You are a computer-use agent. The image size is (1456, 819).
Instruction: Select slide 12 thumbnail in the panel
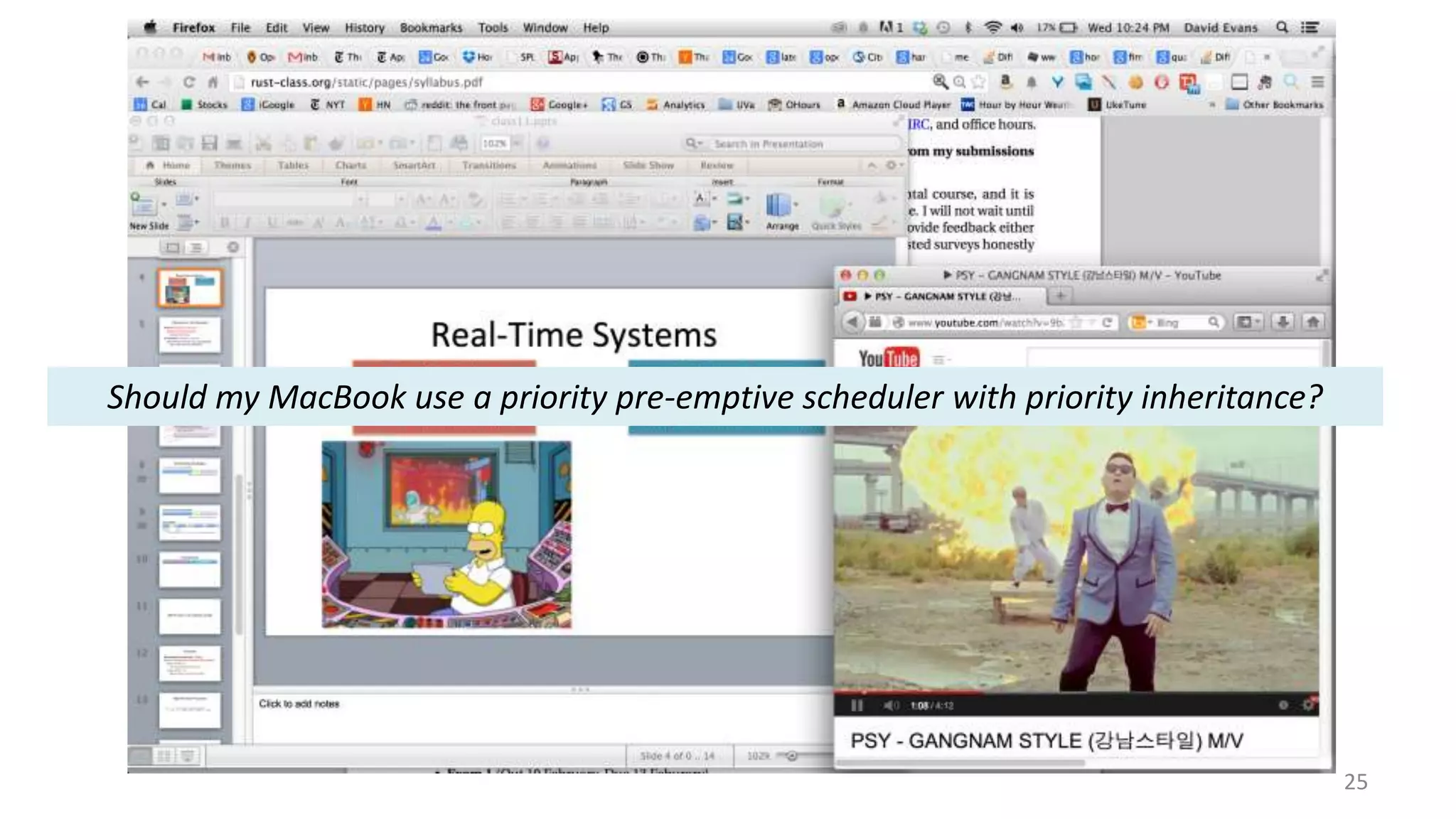(189, 663)
